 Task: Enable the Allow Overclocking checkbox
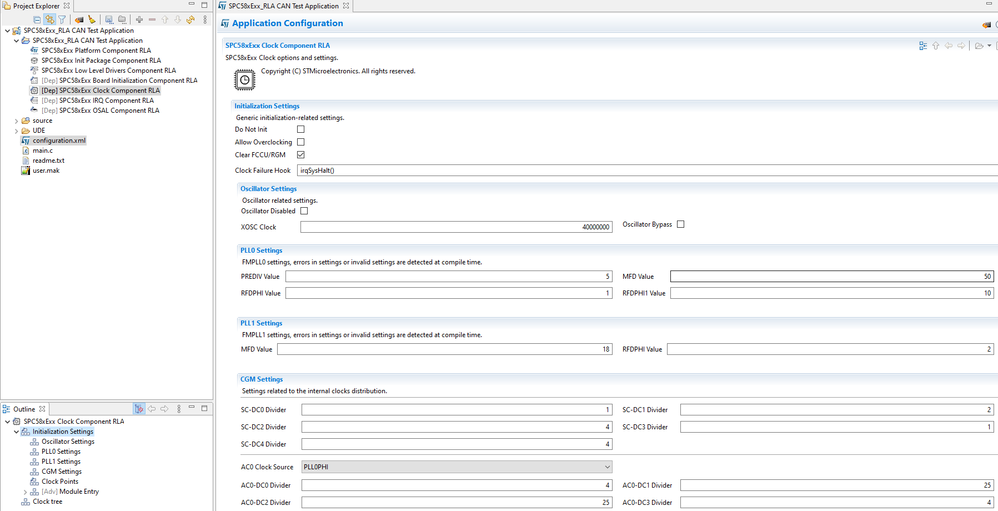click(x=301, y=142)
